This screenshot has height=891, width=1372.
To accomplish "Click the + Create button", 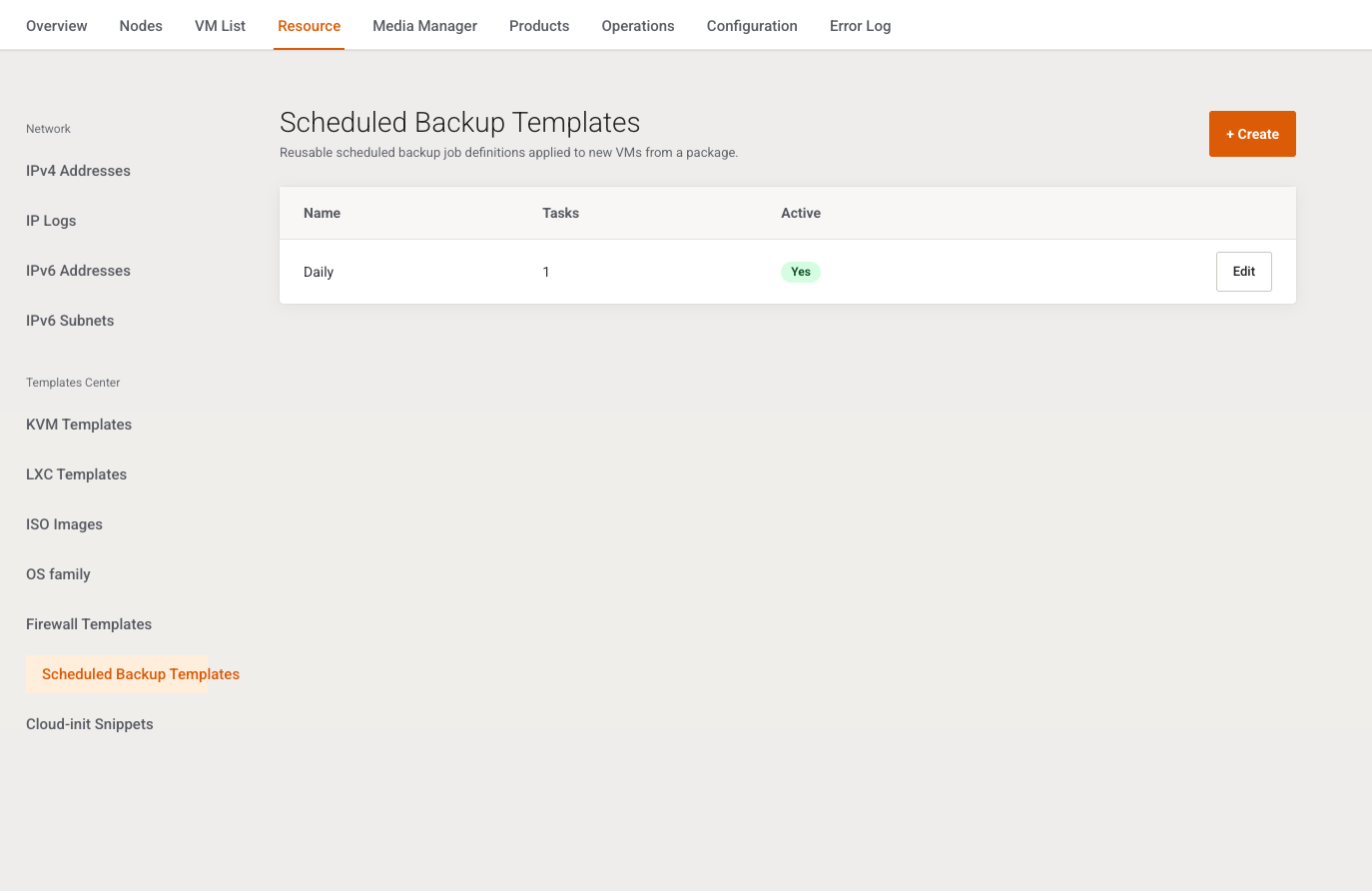I will 1252,134.
